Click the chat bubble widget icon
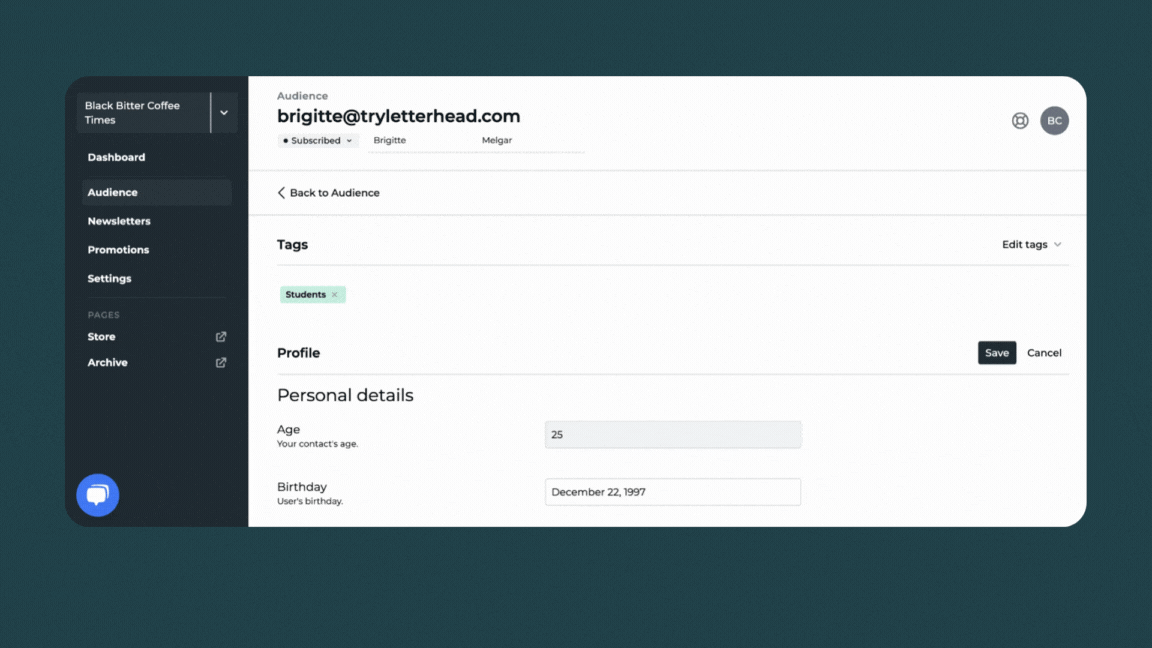 pos(97,494)
